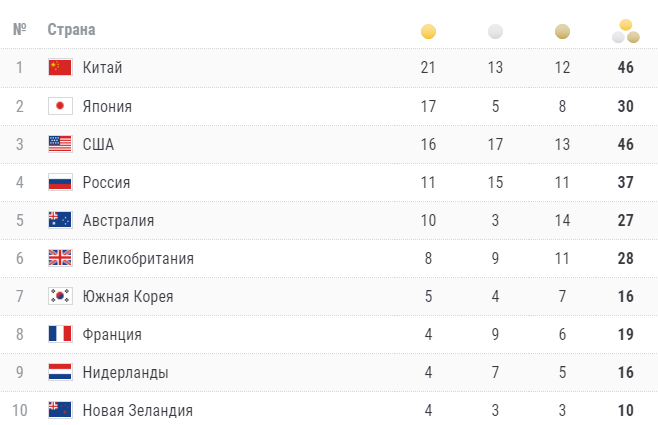
Task: Click the Netherlands flag icon
Action: [x=60, y=372]
